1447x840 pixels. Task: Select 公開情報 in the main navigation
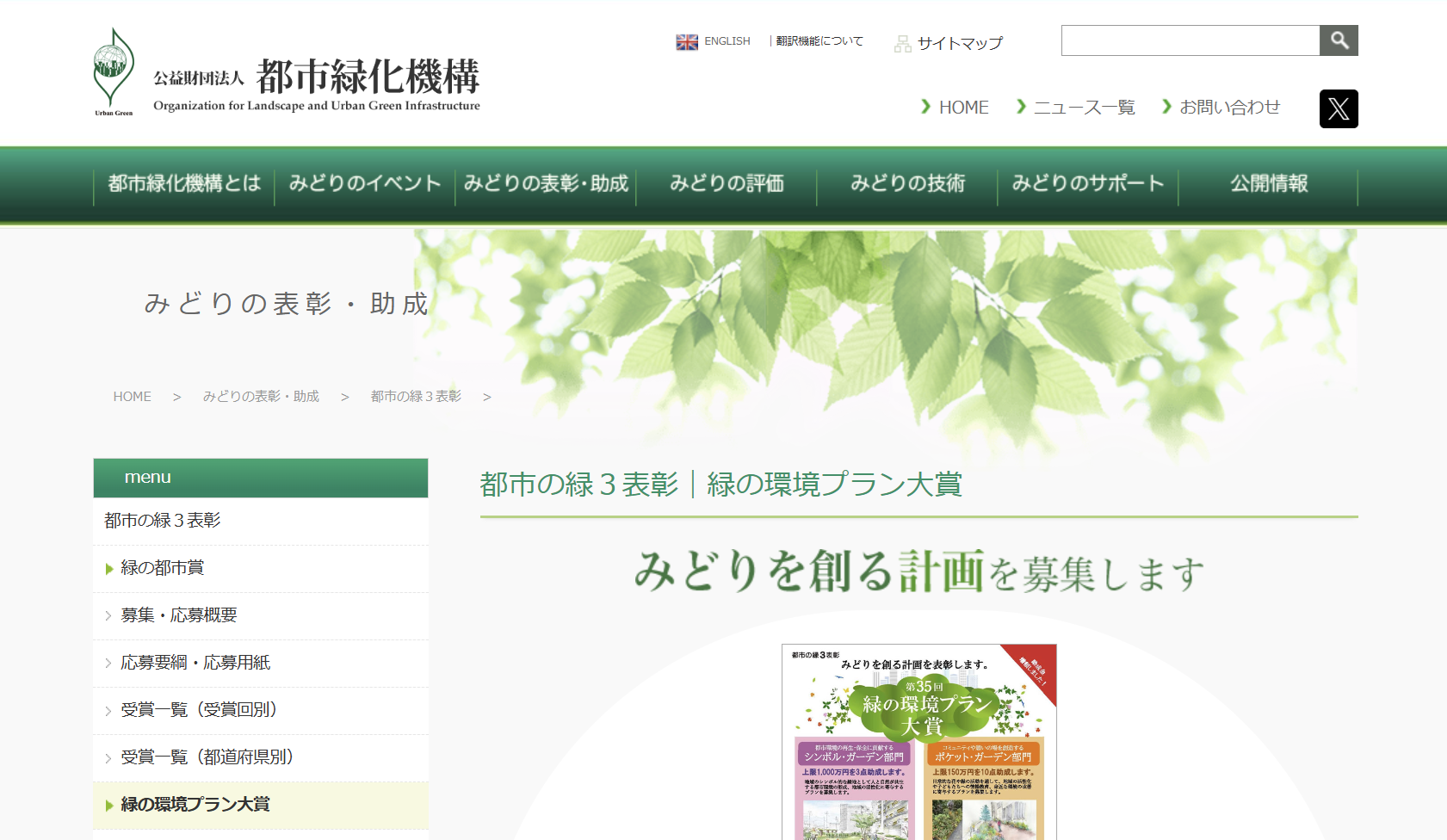tap(1268, 184)
